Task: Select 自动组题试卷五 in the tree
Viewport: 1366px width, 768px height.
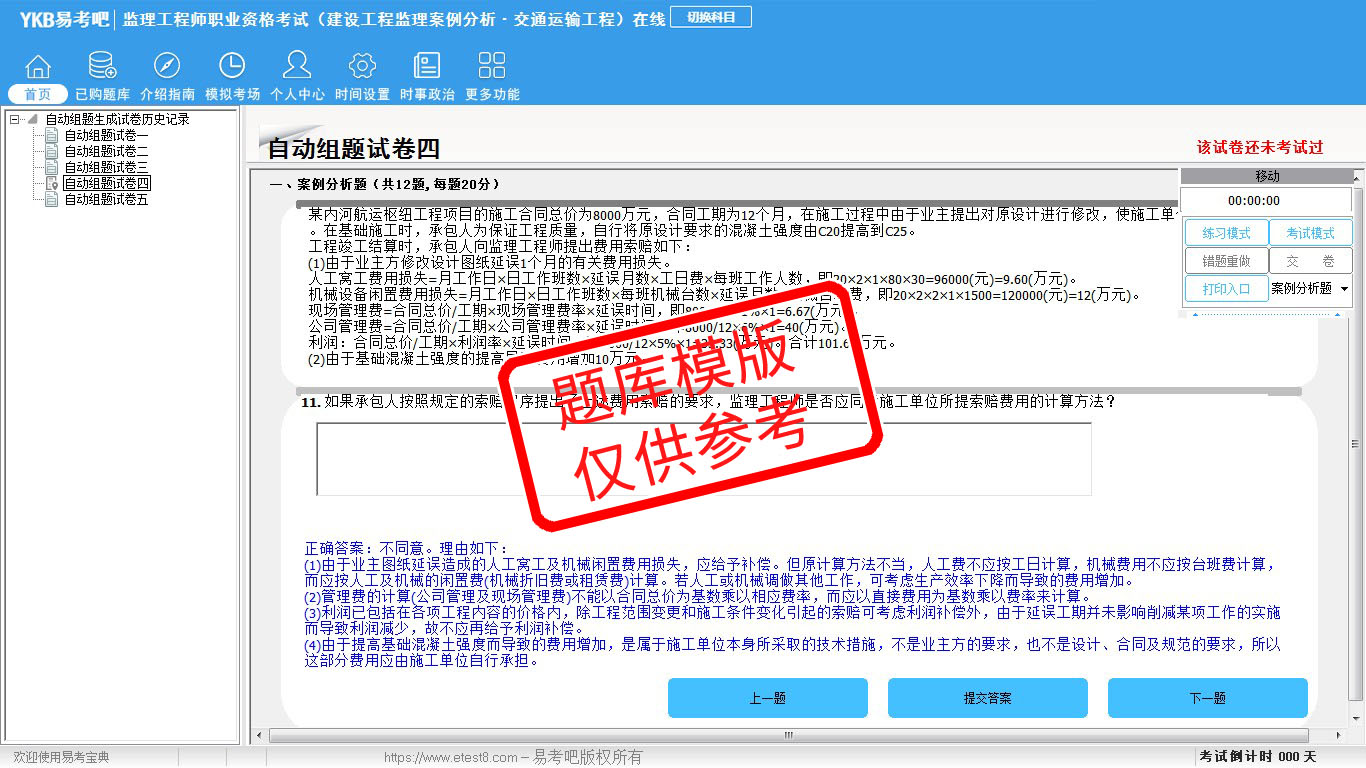Action: (106, 200)
